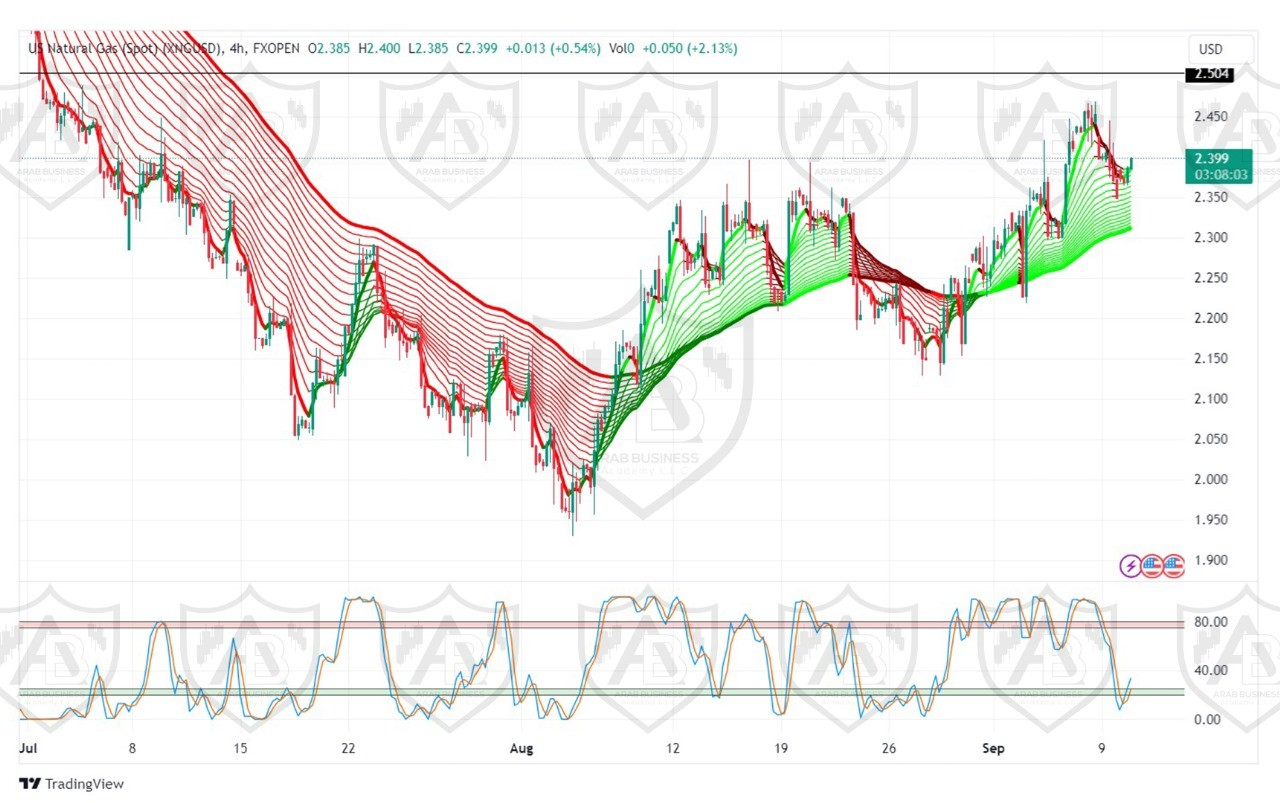Screen dimensions: 1280x803
Task: Click the FXOPEN exchange label
Action: pyautogui.click(x=276, y=48)
